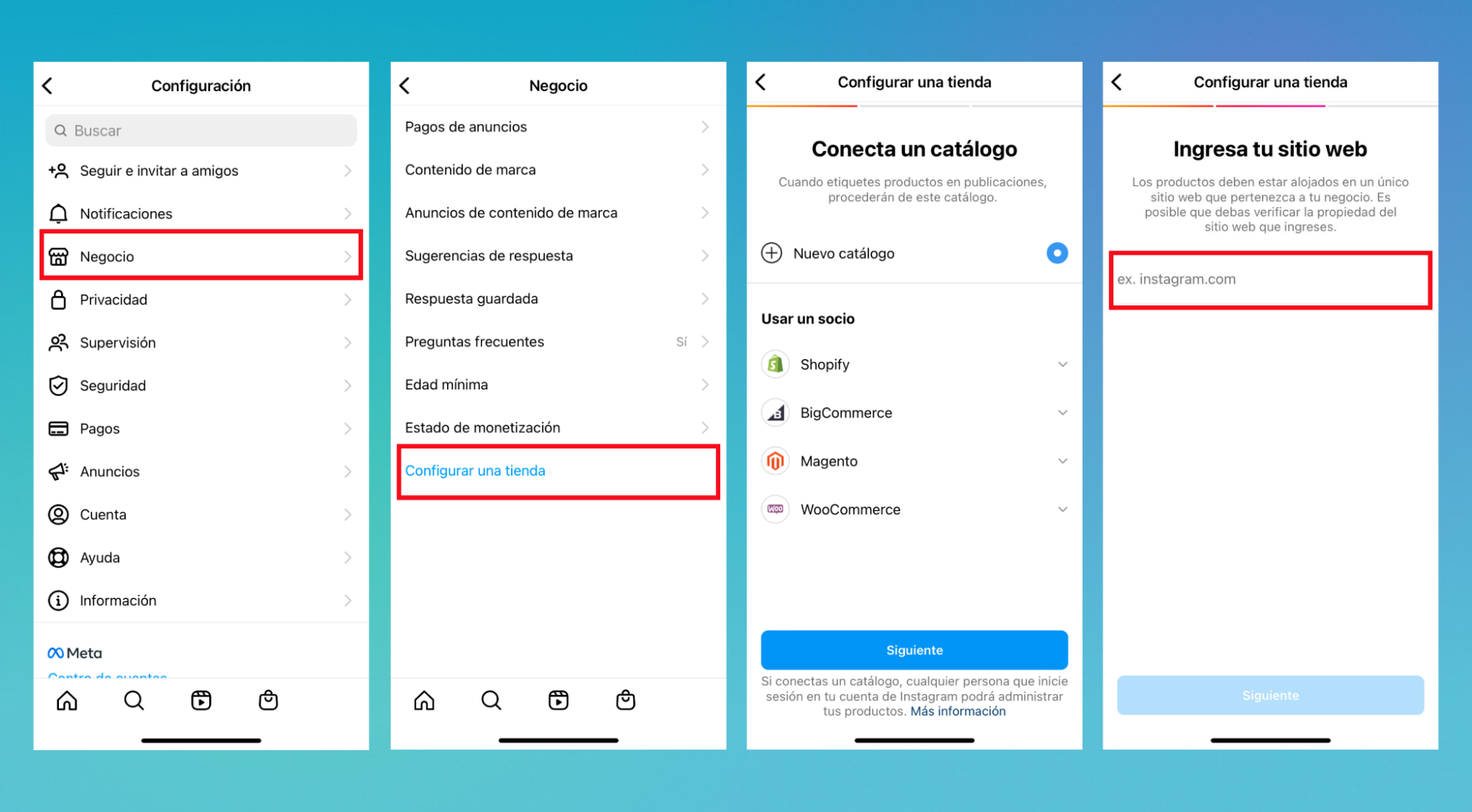Select the Nuevo catálogo radio button
This screenshot has width=1472, height=812.
click(x=1057, y=253)
